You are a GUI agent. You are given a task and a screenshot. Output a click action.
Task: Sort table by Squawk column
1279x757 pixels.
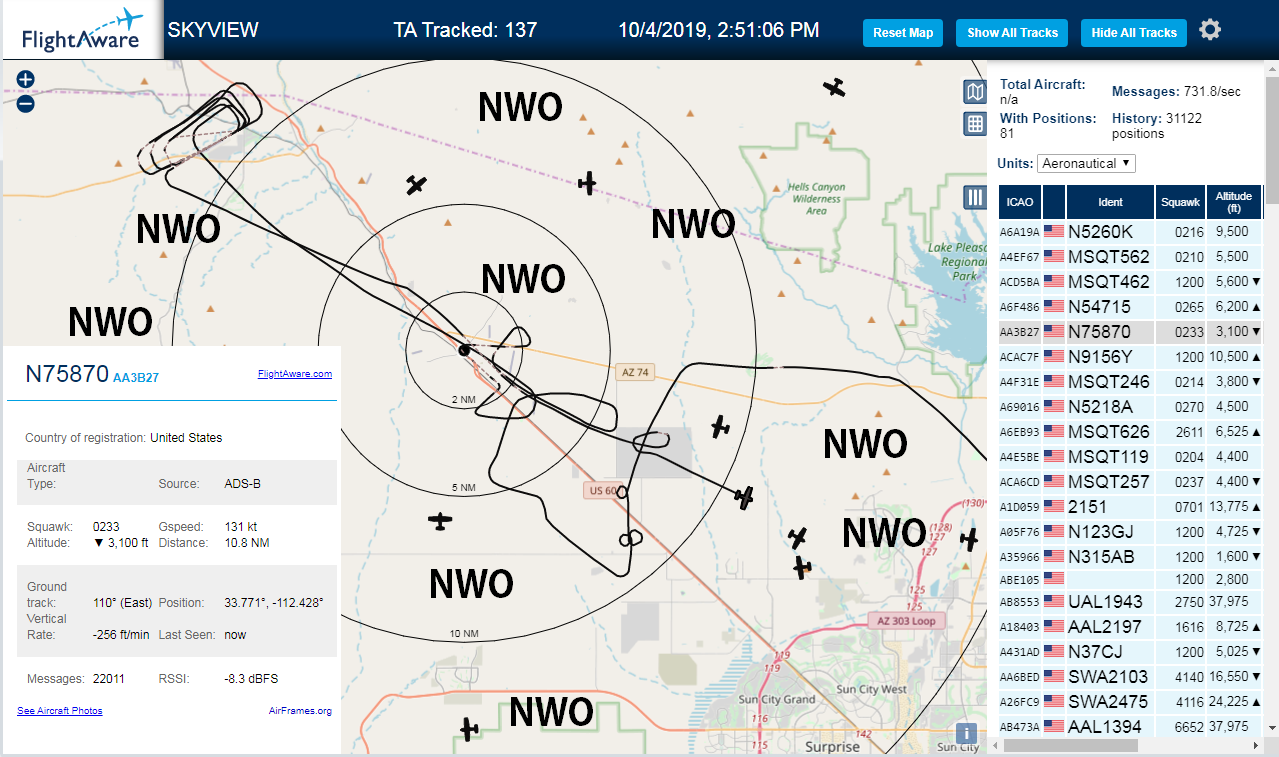pyautogui.click(x=1180, y=202)
